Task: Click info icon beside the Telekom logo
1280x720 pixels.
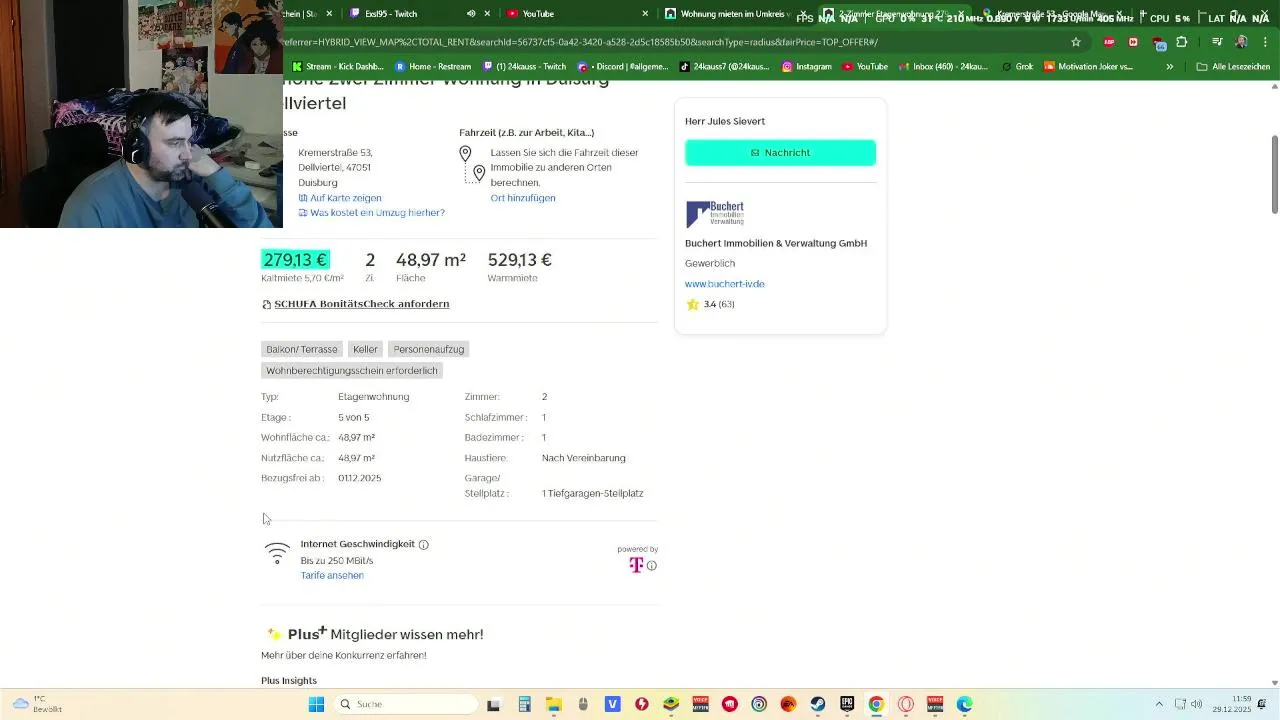Action: coord(652,566)
